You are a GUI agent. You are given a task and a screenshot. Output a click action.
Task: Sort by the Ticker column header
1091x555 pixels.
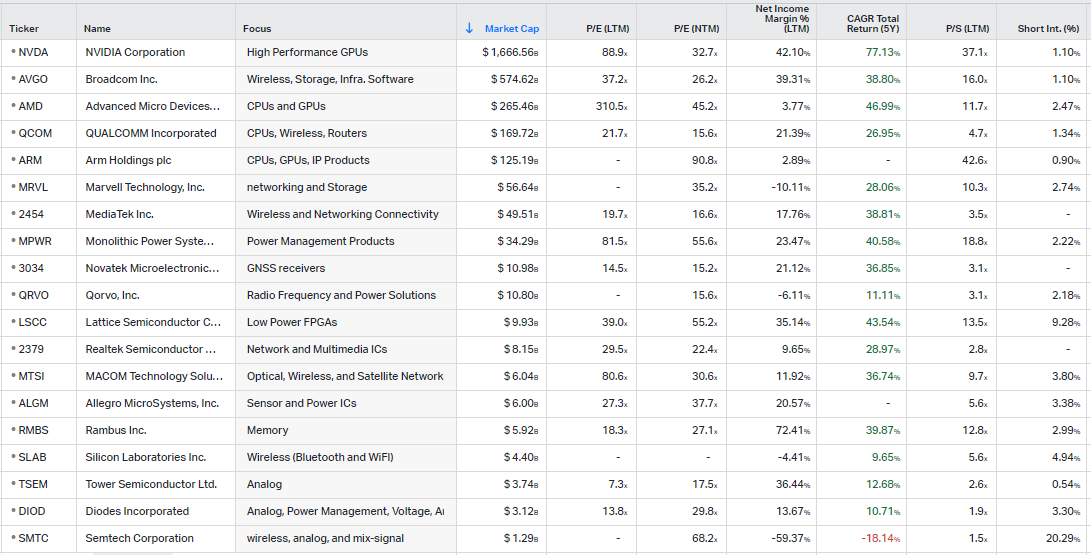coord(24,29)
